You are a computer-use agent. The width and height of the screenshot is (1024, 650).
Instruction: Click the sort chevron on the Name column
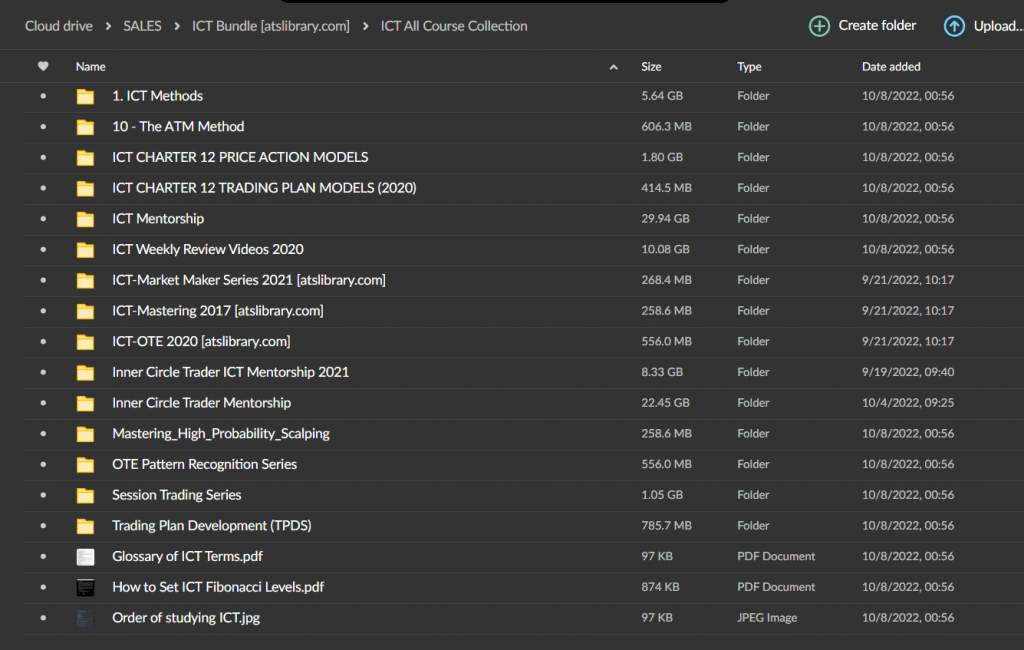click(x=613, y=66)
